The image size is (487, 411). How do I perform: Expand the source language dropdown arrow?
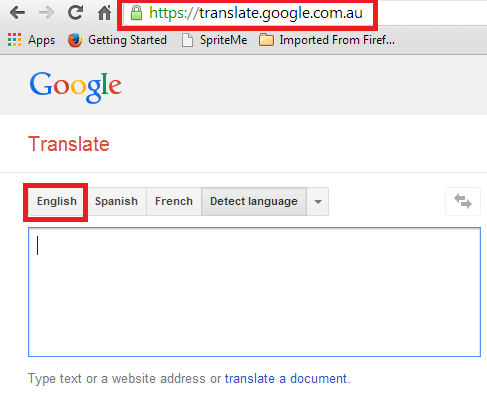pyautogui.click(x=318, y=201)
